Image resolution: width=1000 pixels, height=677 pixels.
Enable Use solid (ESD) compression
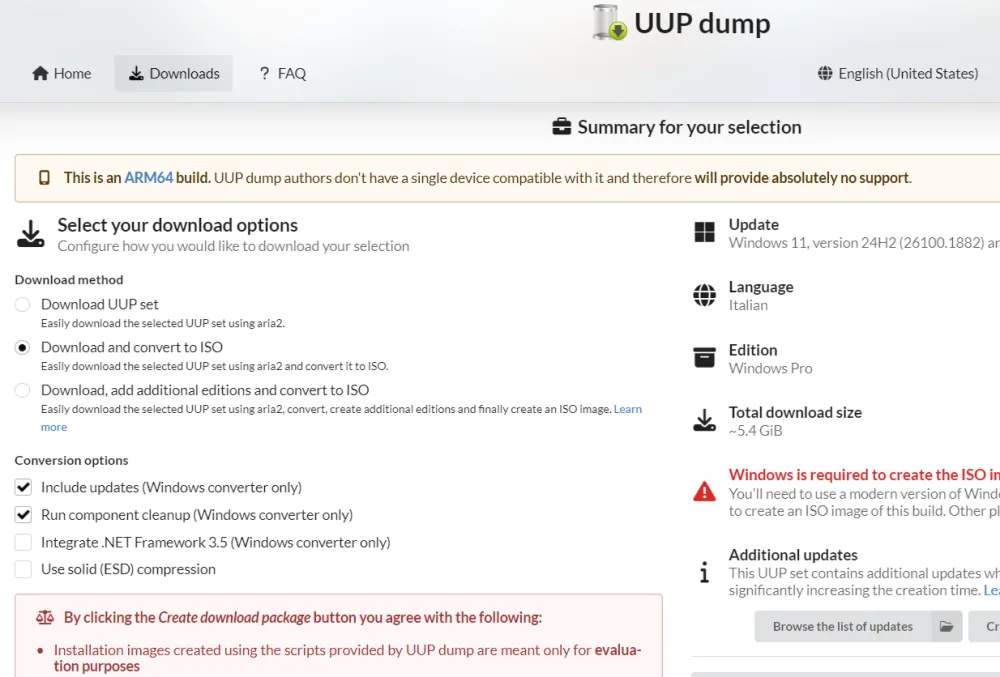[23, 569]
